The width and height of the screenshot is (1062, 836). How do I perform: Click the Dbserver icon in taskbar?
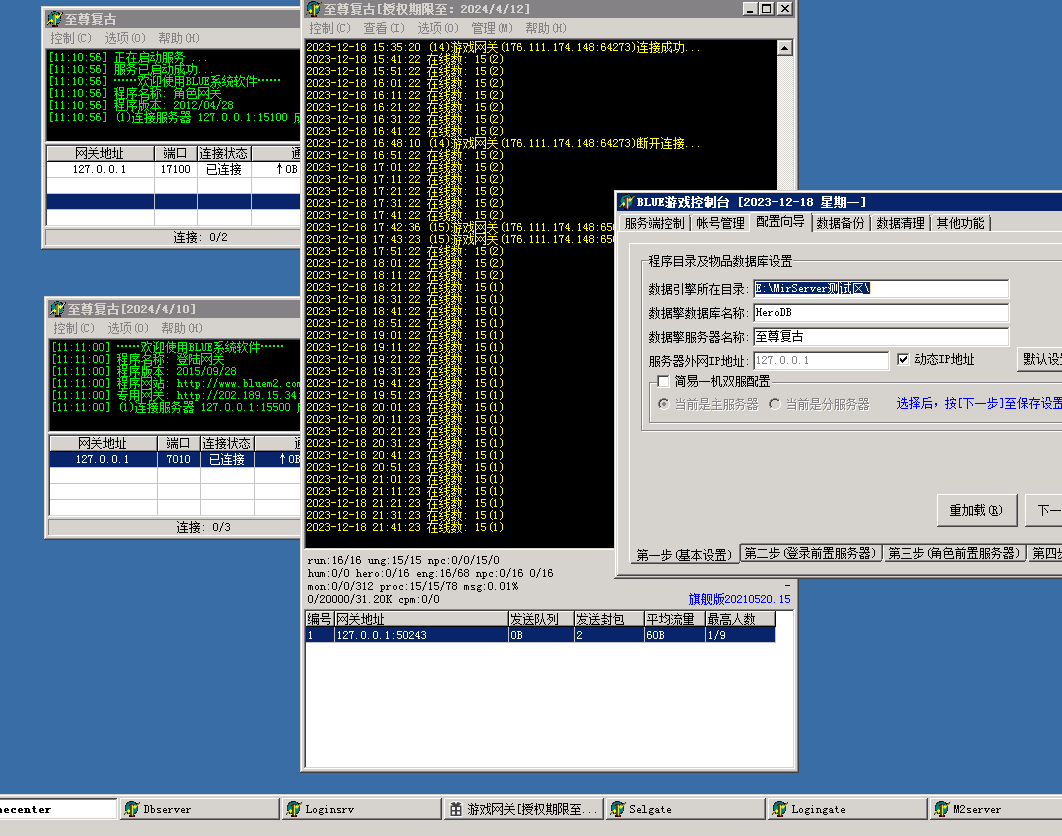132,809
